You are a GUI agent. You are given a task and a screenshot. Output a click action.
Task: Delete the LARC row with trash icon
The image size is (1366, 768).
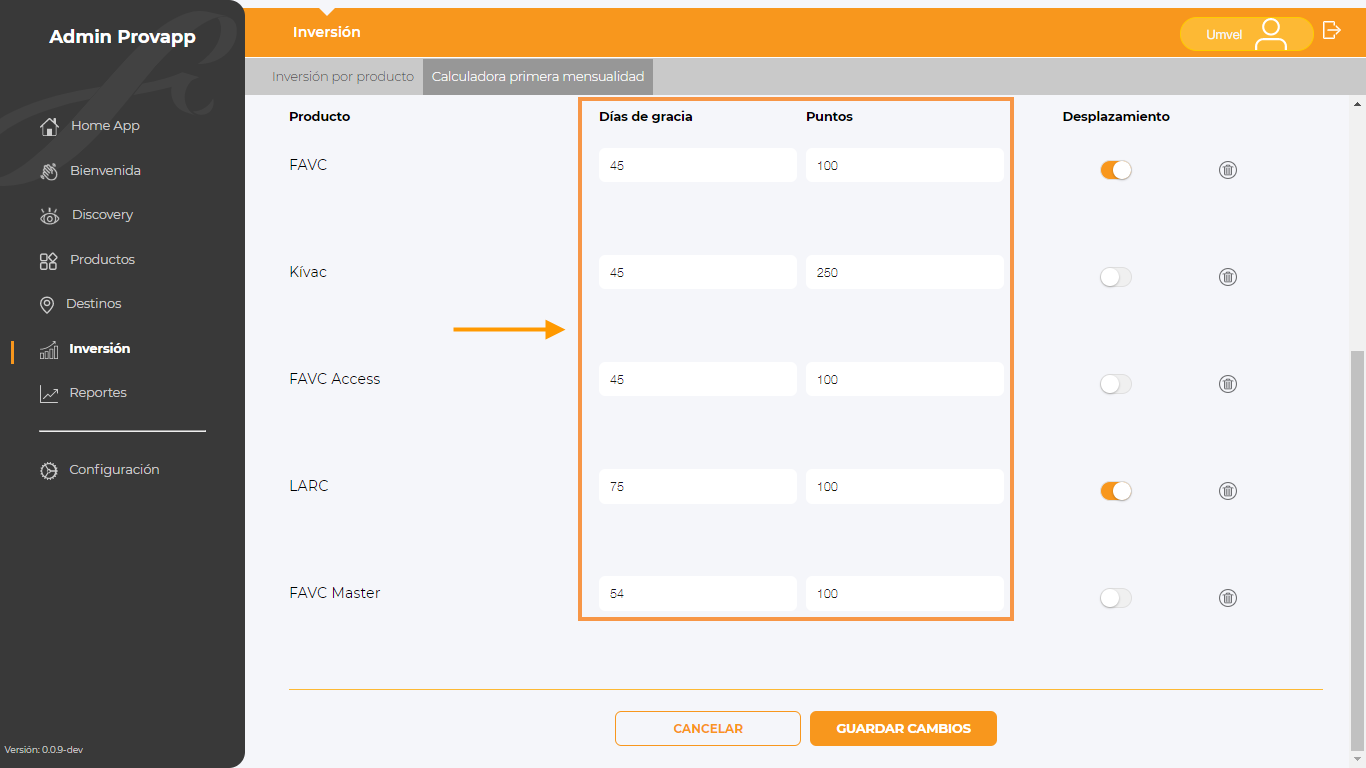pyautogui.click(x=1228, y=491)
